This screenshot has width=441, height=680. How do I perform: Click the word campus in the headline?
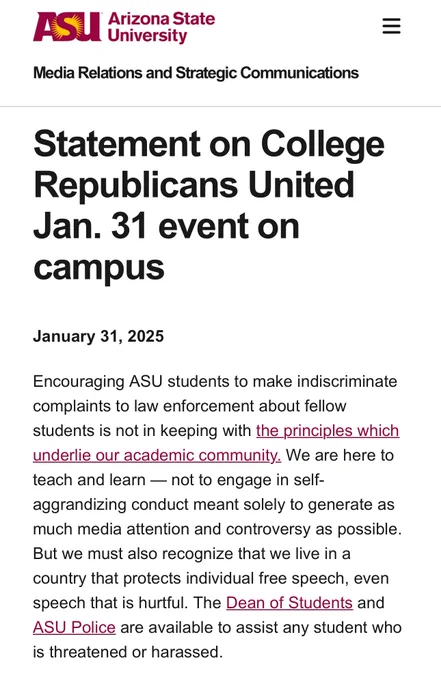99,268
